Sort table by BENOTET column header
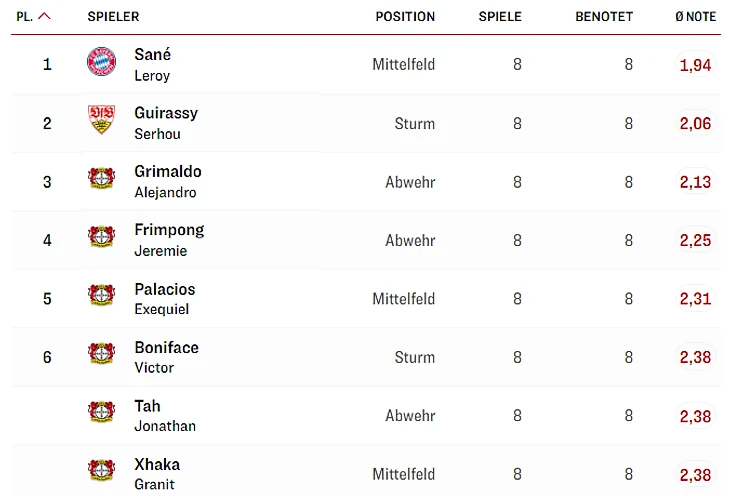The width and height of the screenshot is (730, 496). coord(604,16)
